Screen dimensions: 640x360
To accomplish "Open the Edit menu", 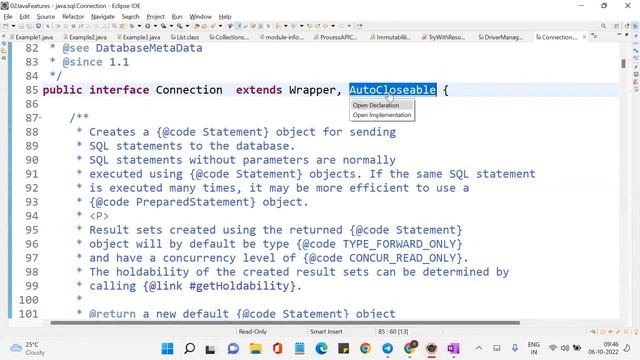I will pyautogui.click(x=24, y=17).
